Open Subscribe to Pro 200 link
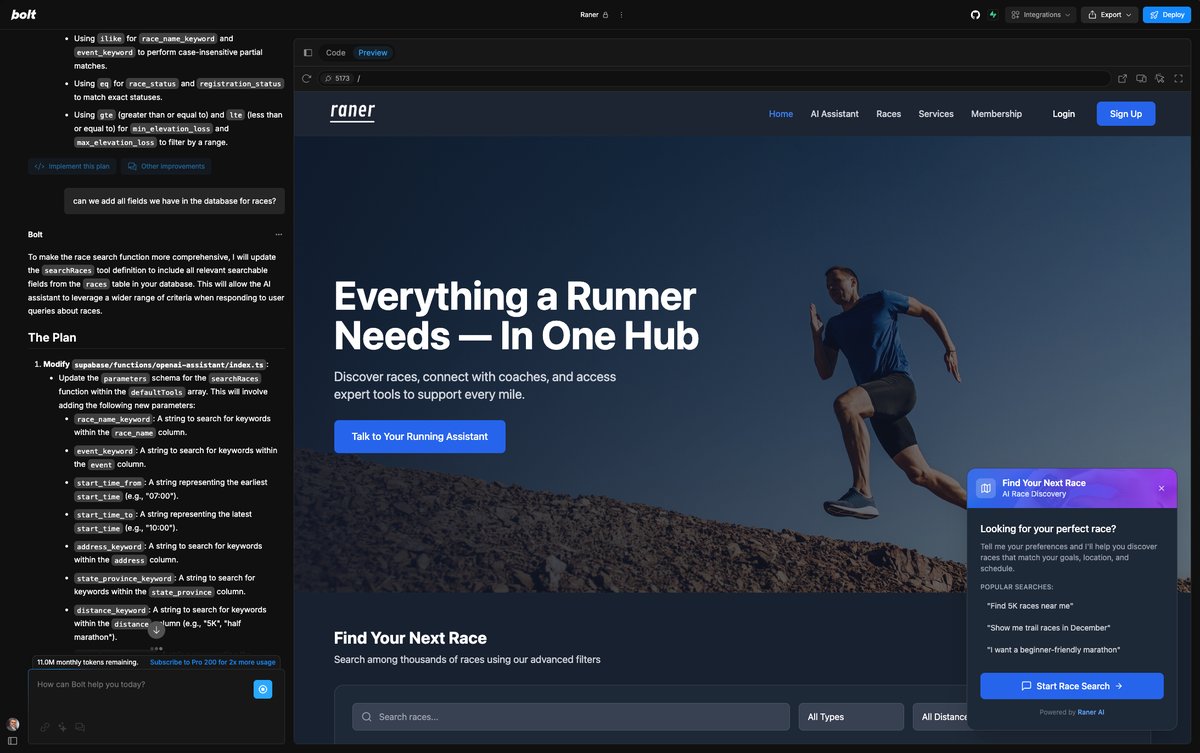The width and height of the screenshot is (1200, 753). (x=213, y=662)
